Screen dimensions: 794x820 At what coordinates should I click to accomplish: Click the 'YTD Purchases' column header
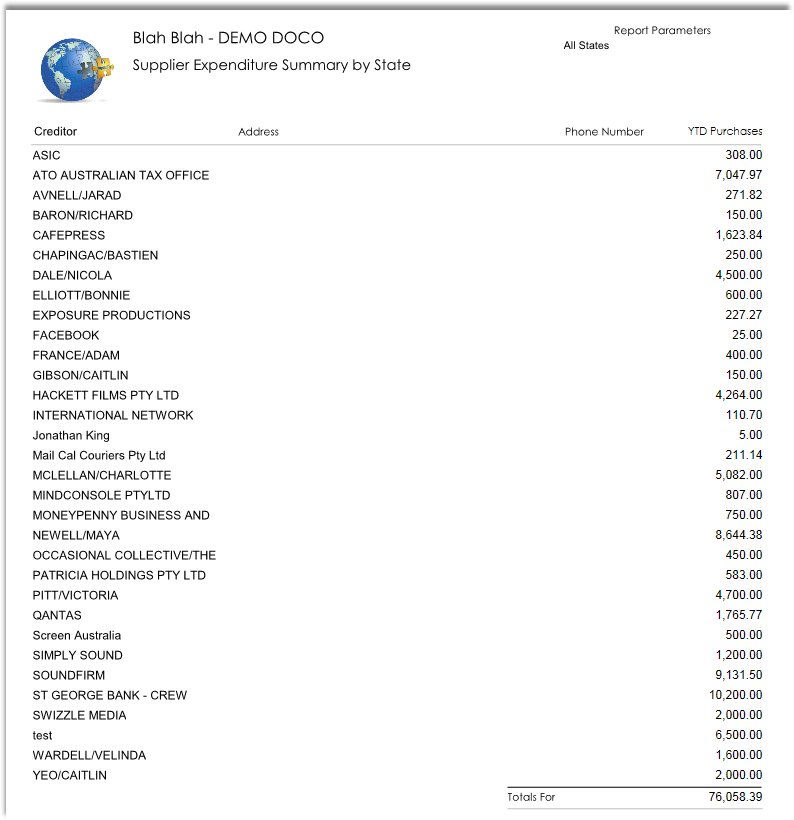tap(725, 131)
